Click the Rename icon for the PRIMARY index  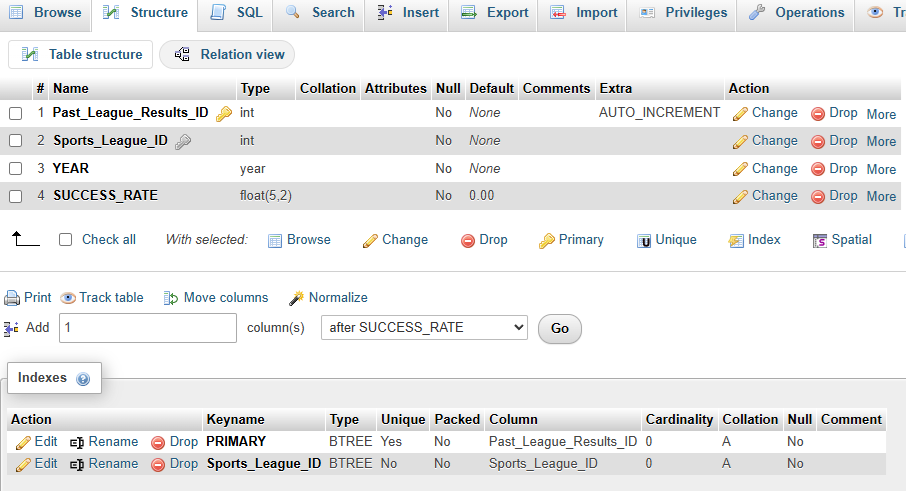77,442
